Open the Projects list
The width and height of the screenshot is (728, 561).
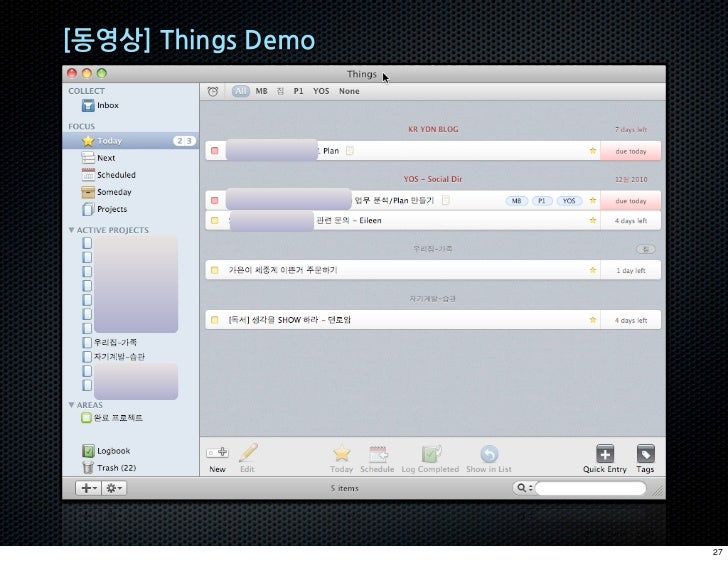(104, 209)
